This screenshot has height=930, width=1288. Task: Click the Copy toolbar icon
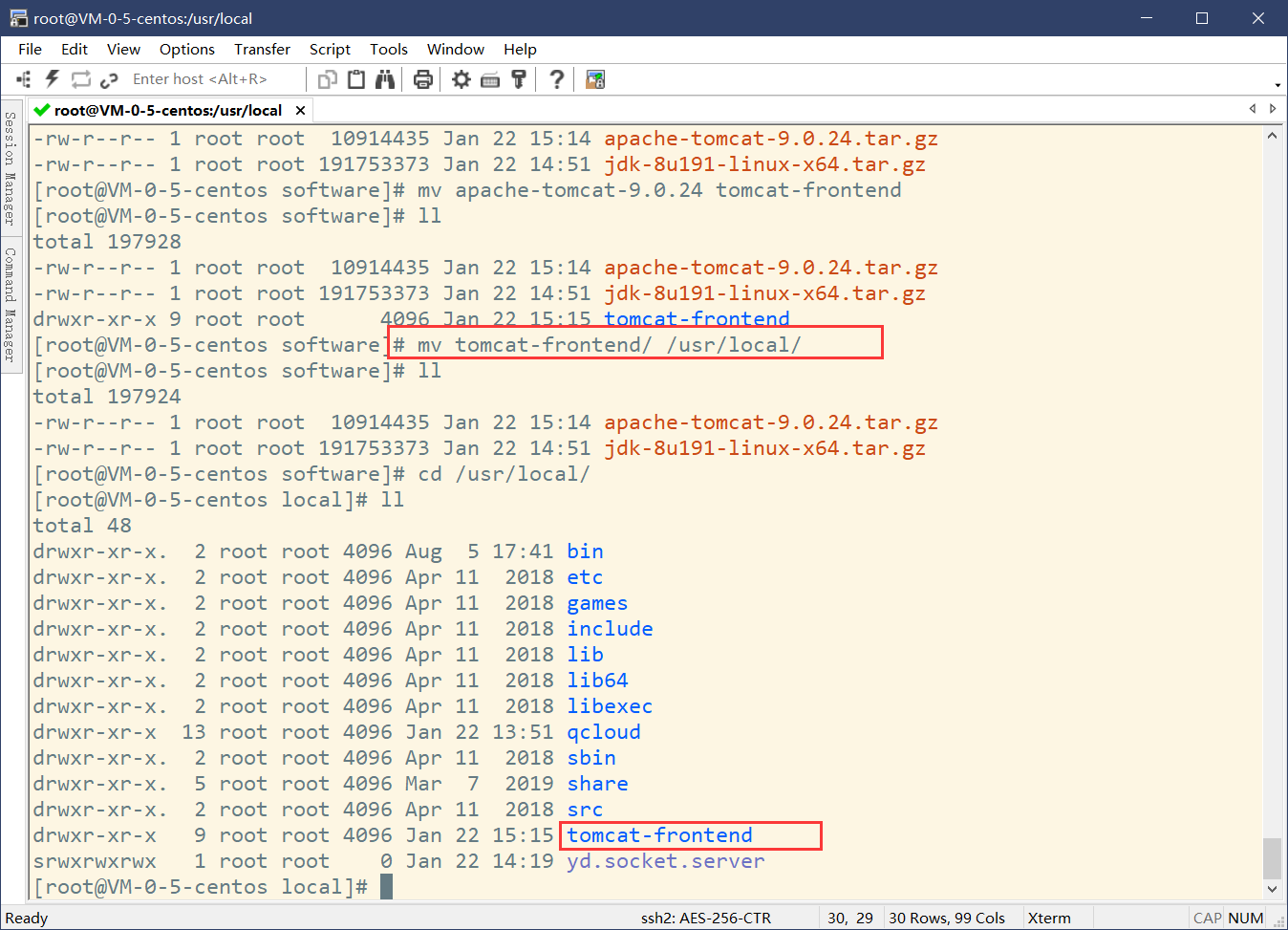328,79
